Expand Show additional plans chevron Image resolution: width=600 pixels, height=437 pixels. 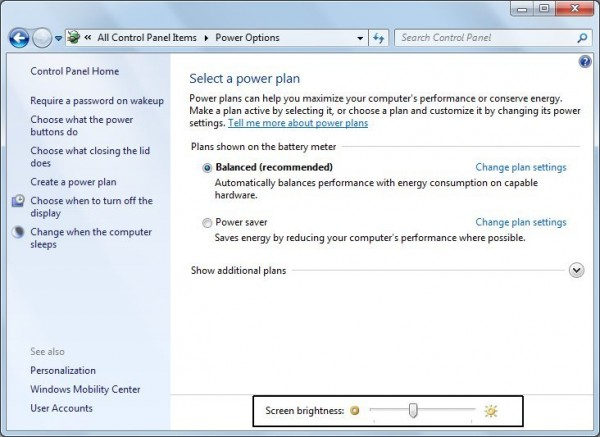click(x=576, y=270)
